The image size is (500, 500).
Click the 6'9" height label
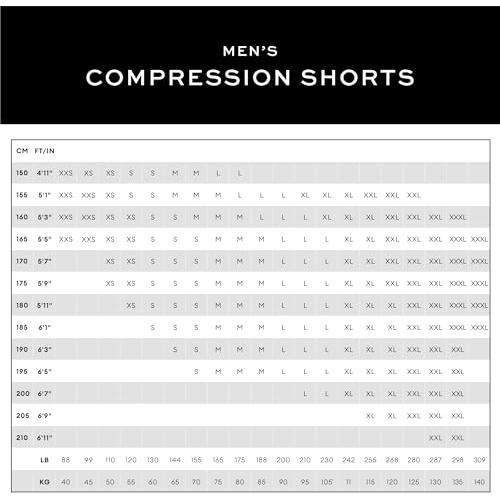point(45,415)
